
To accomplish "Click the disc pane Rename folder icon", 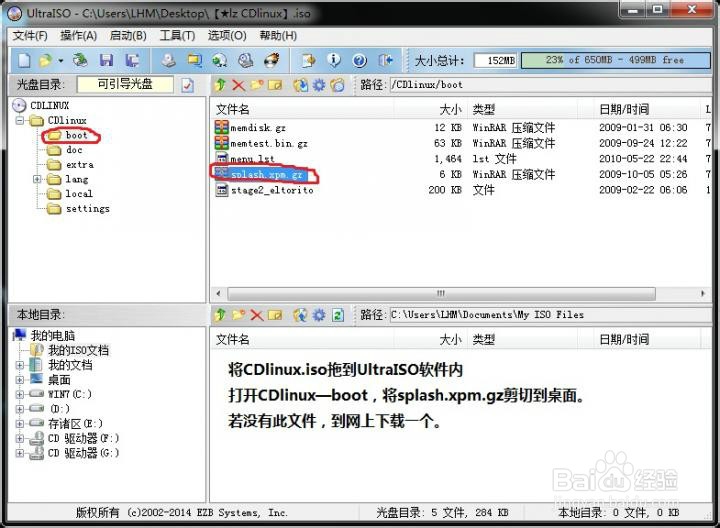I will 275,85.
